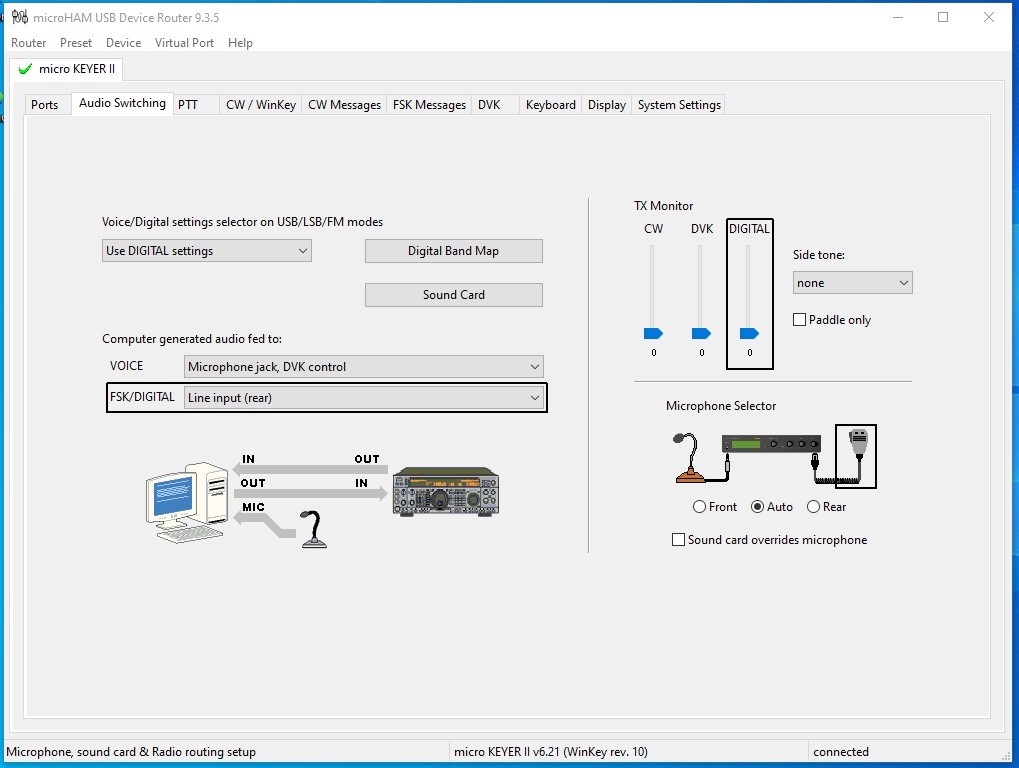
Task: Click the CW TX Monitor slider handle
Action: point(653,333)
